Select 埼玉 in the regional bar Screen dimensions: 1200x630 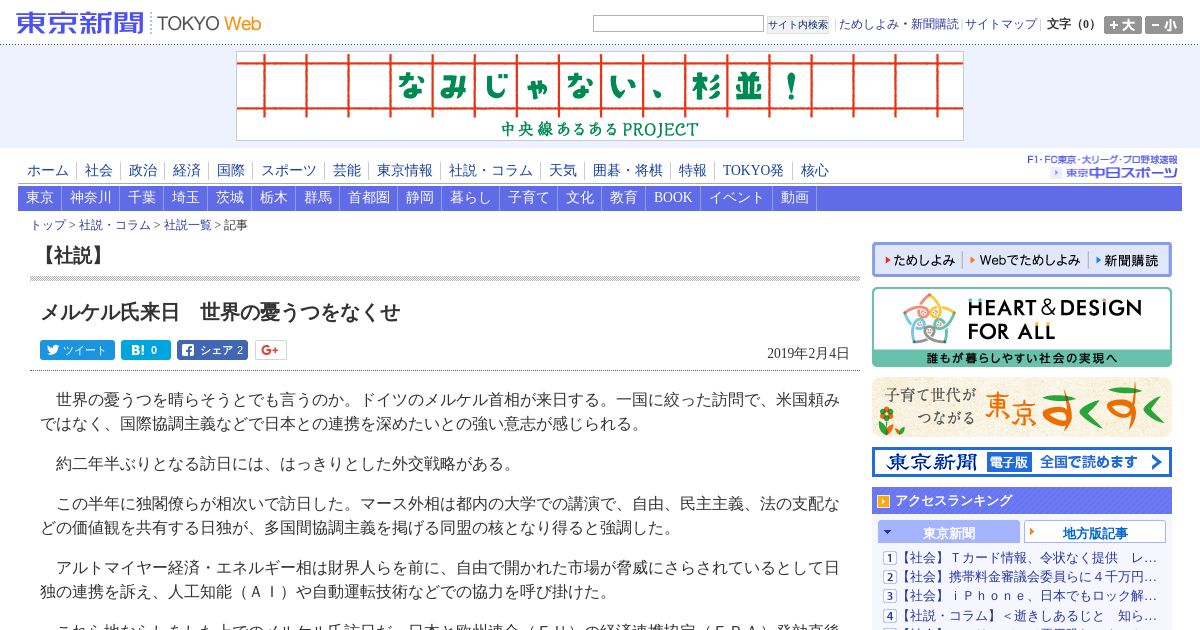coord(186,198)
